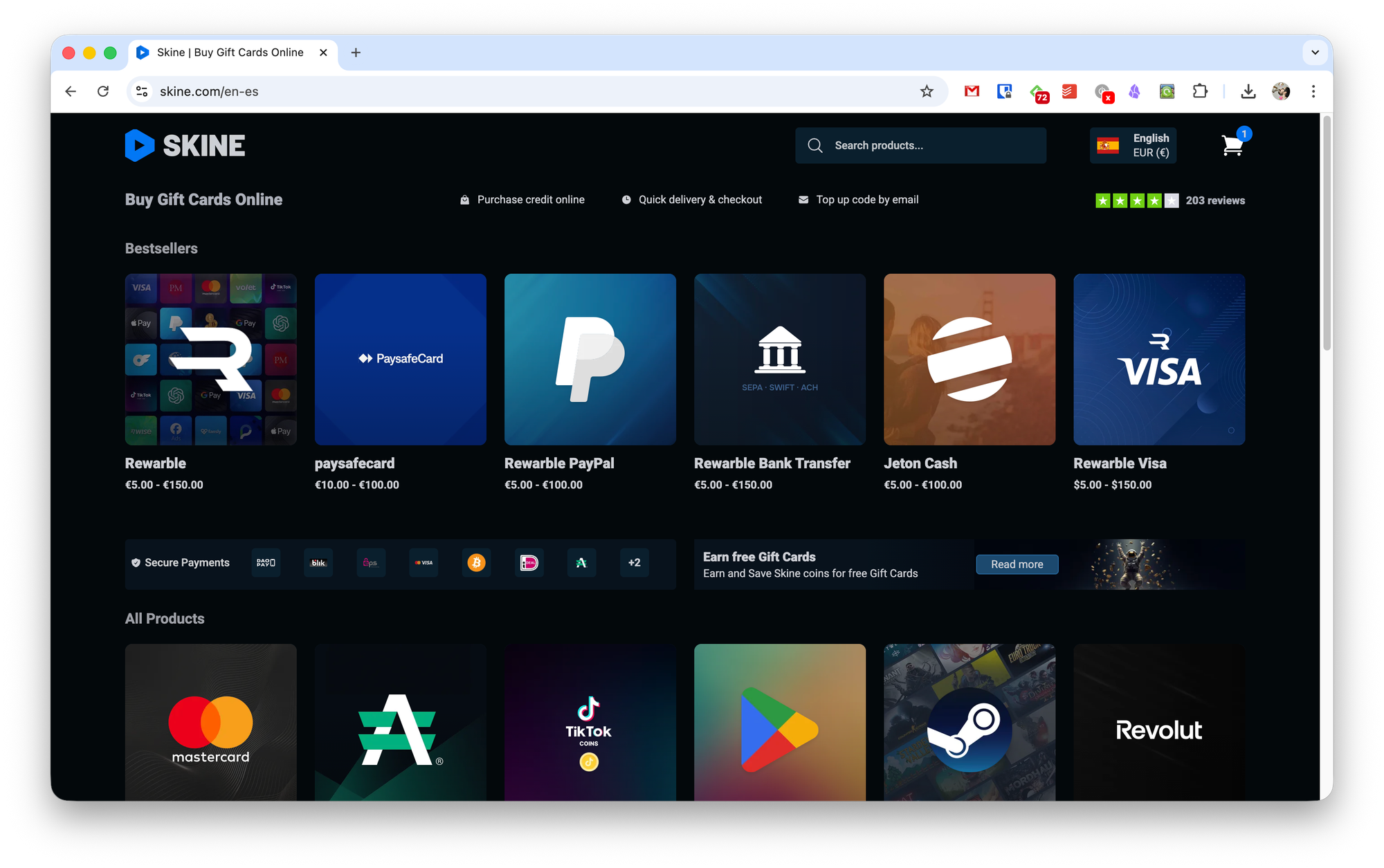This screenshot has height=868, width=1384.
Task: Click the Skine logo
Action: tap(185, 145)
